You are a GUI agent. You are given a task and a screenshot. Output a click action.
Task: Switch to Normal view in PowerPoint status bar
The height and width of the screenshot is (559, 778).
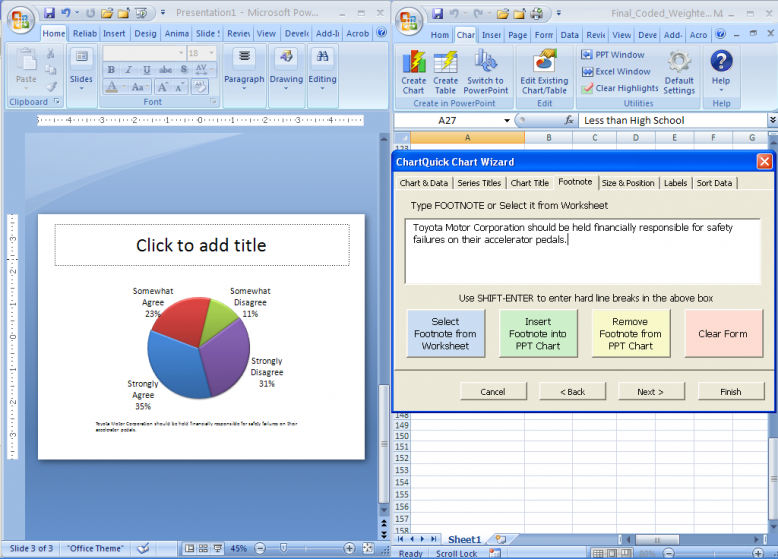coord(189,548)
